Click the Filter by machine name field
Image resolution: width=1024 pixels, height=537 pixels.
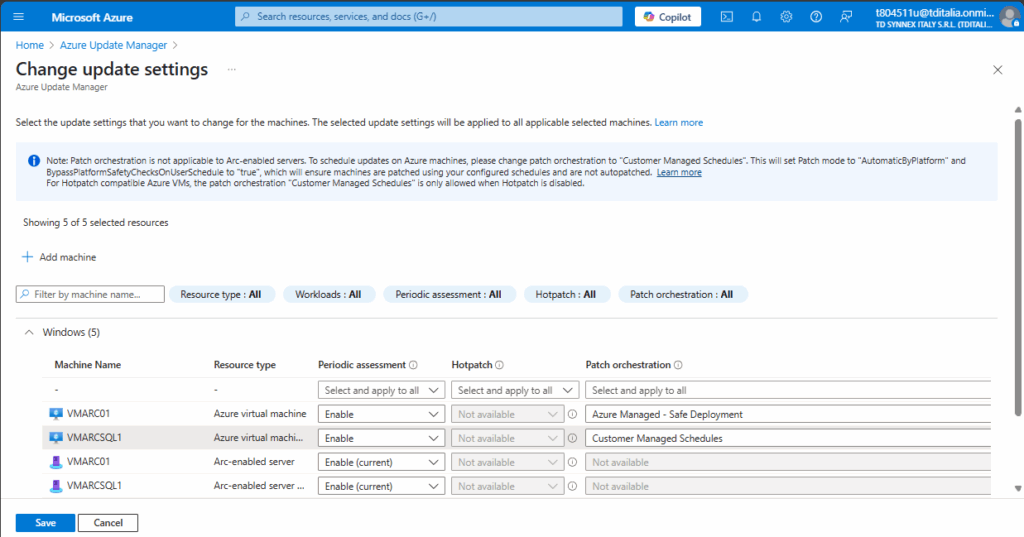90,295
